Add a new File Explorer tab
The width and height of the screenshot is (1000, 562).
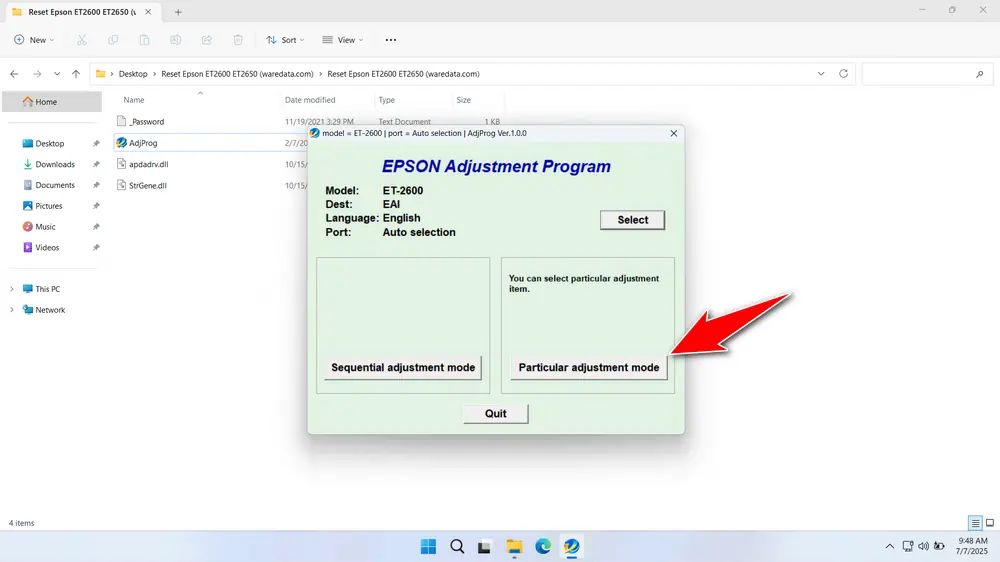(178, 12)
